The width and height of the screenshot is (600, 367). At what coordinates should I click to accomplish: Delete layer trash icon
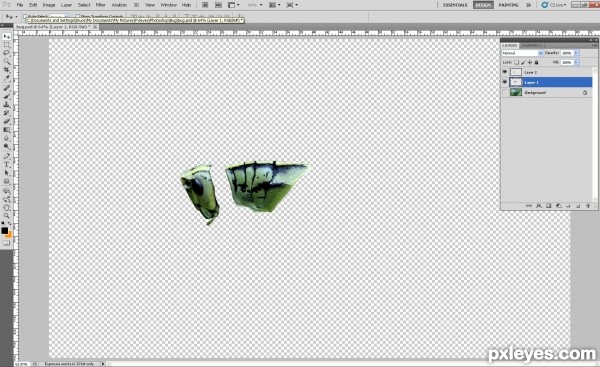click(588, 206)
